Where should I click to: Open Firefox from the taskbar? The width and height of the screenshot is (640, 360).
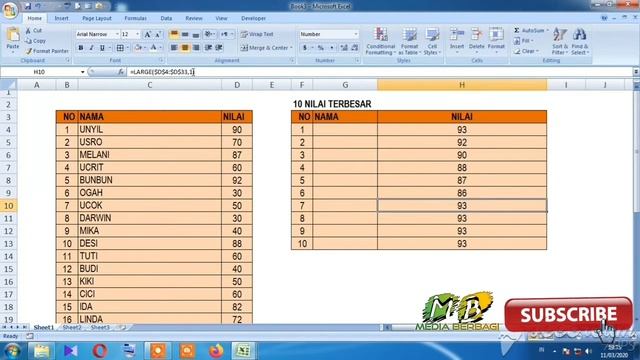click(x=216, y=351)
